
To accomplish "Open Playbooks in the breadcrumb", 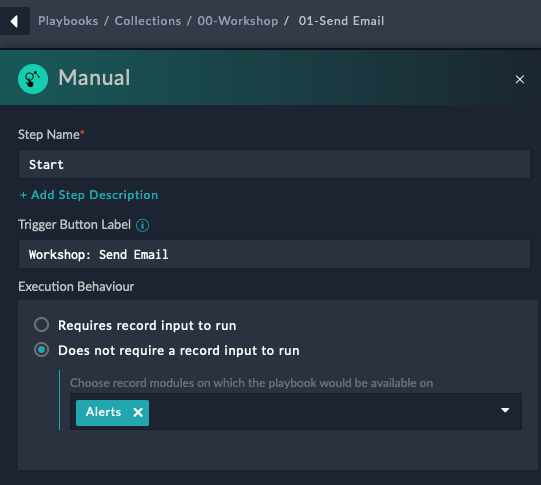I will pos(68,21).
